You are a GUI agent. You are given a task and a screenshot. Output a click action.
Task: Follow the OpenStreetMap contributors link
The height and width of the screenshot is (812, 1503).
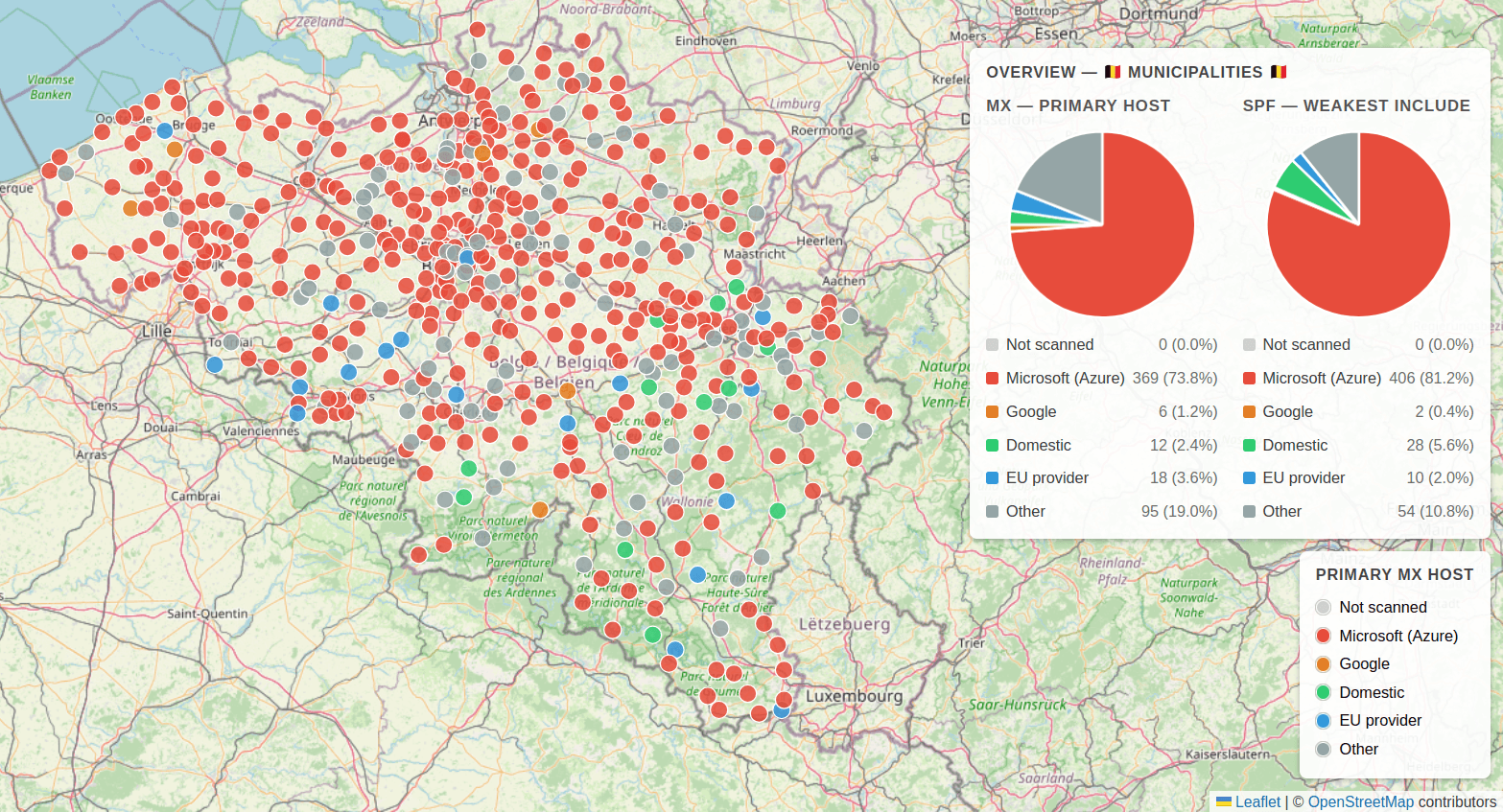[1363, 802]
